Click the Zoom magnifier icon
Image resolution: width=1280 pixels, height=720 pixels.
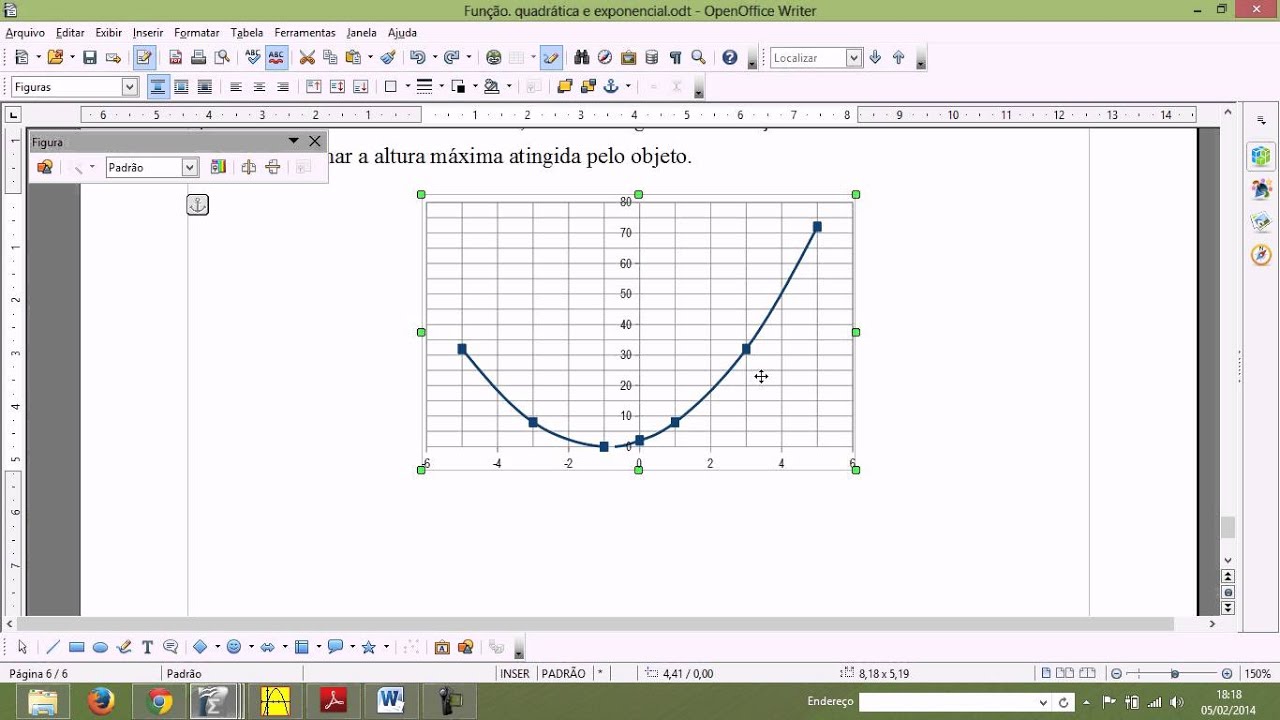[699, 58]
